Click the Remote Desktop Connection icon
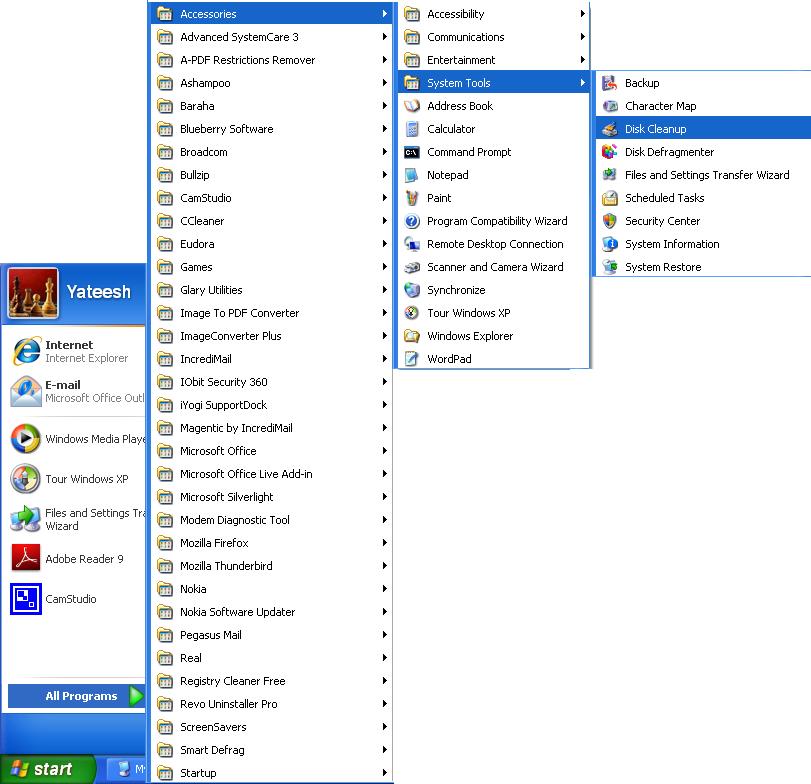 pos(412,244)
